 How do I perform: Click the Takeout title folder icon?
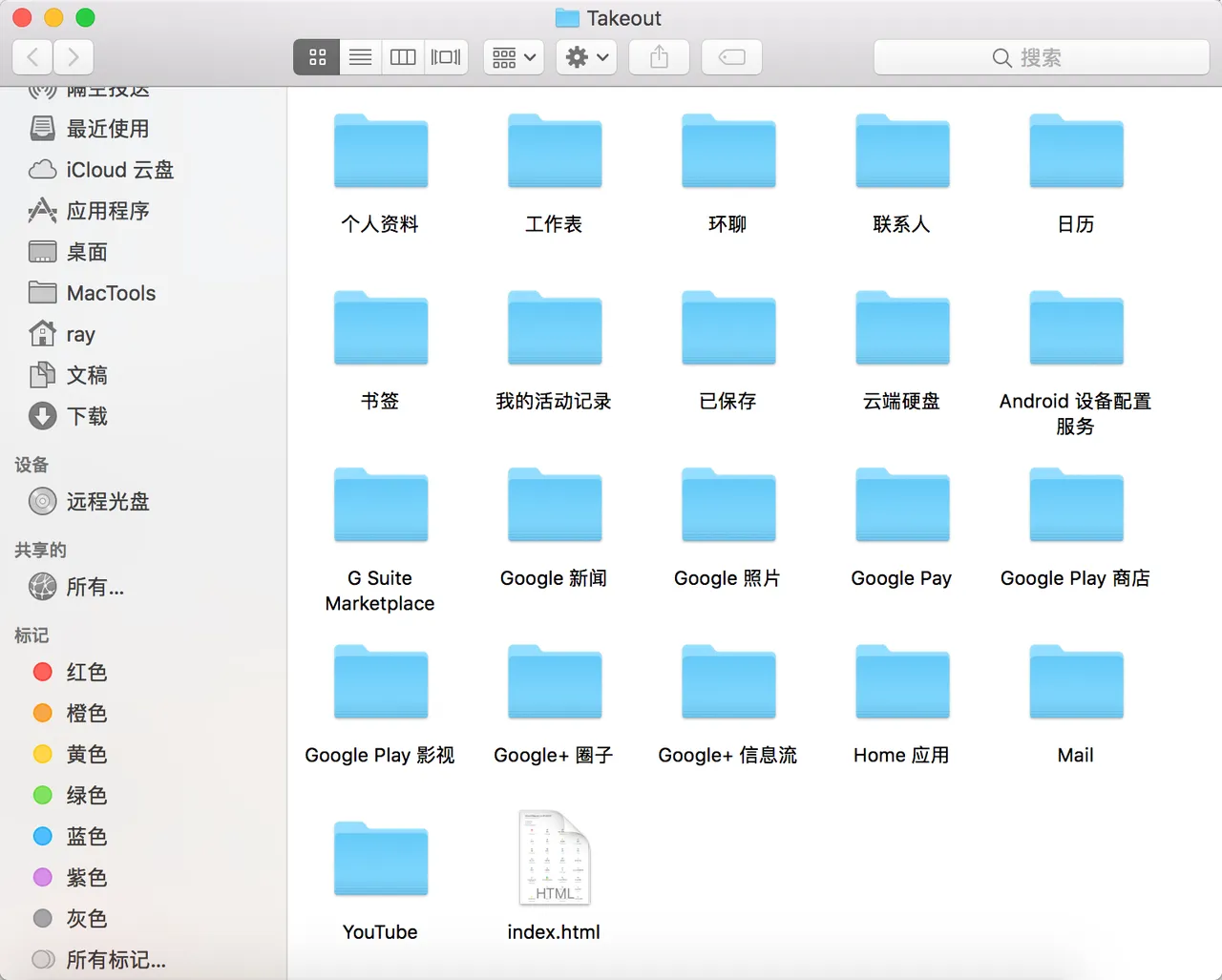click(567, 18)
